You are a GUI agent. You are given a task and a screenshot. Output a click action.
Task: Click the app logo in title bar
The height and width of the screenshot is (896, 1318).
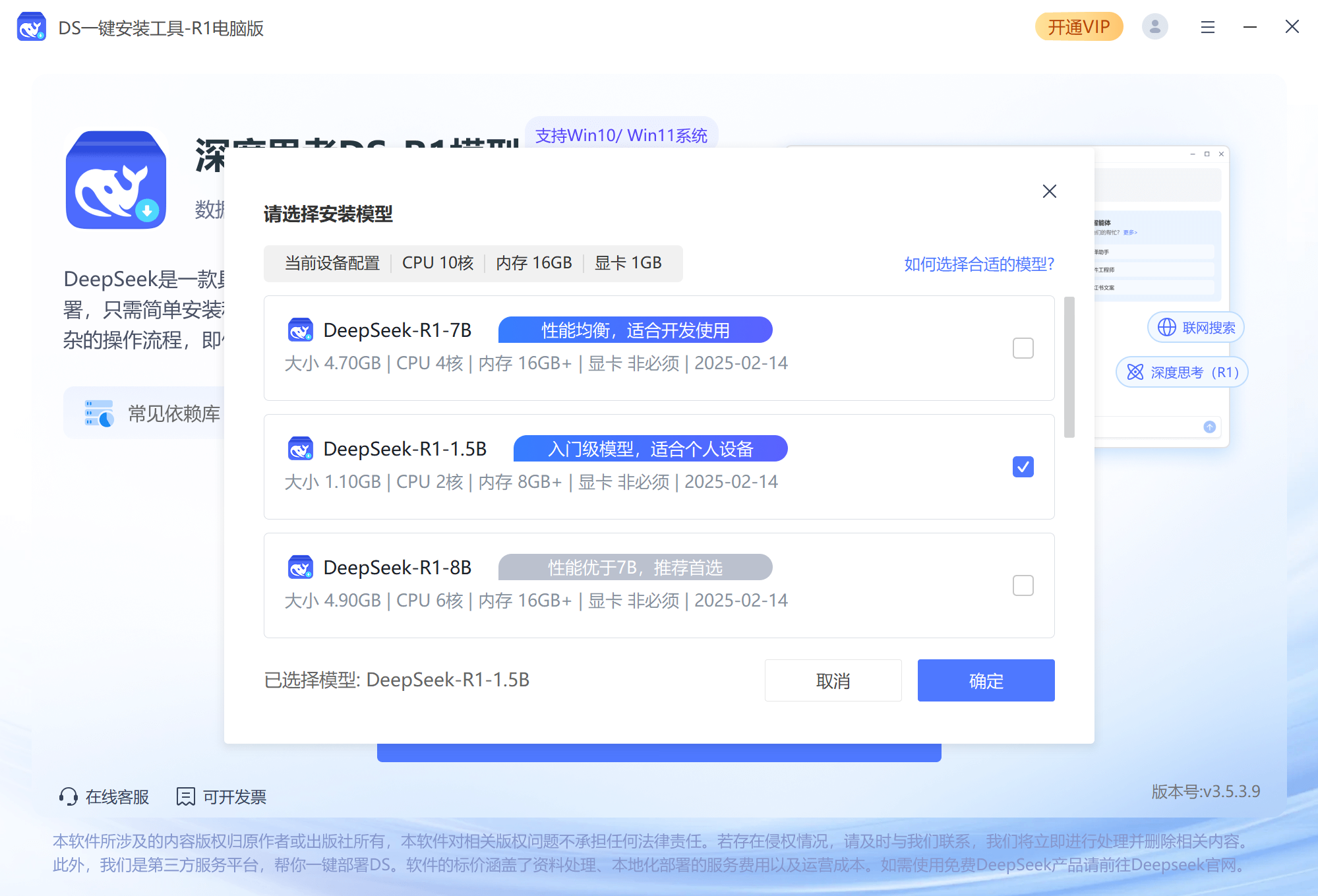tap(31, 27)
